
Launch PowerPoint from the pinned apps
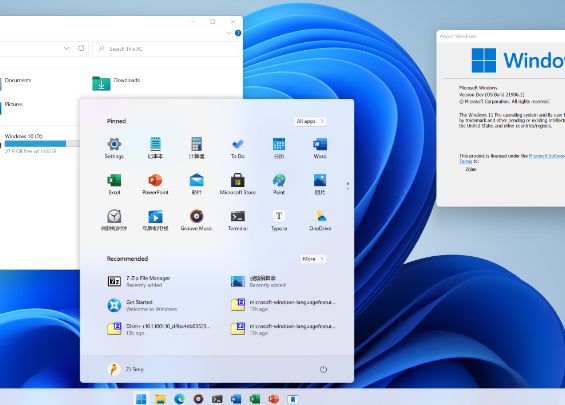155,184
